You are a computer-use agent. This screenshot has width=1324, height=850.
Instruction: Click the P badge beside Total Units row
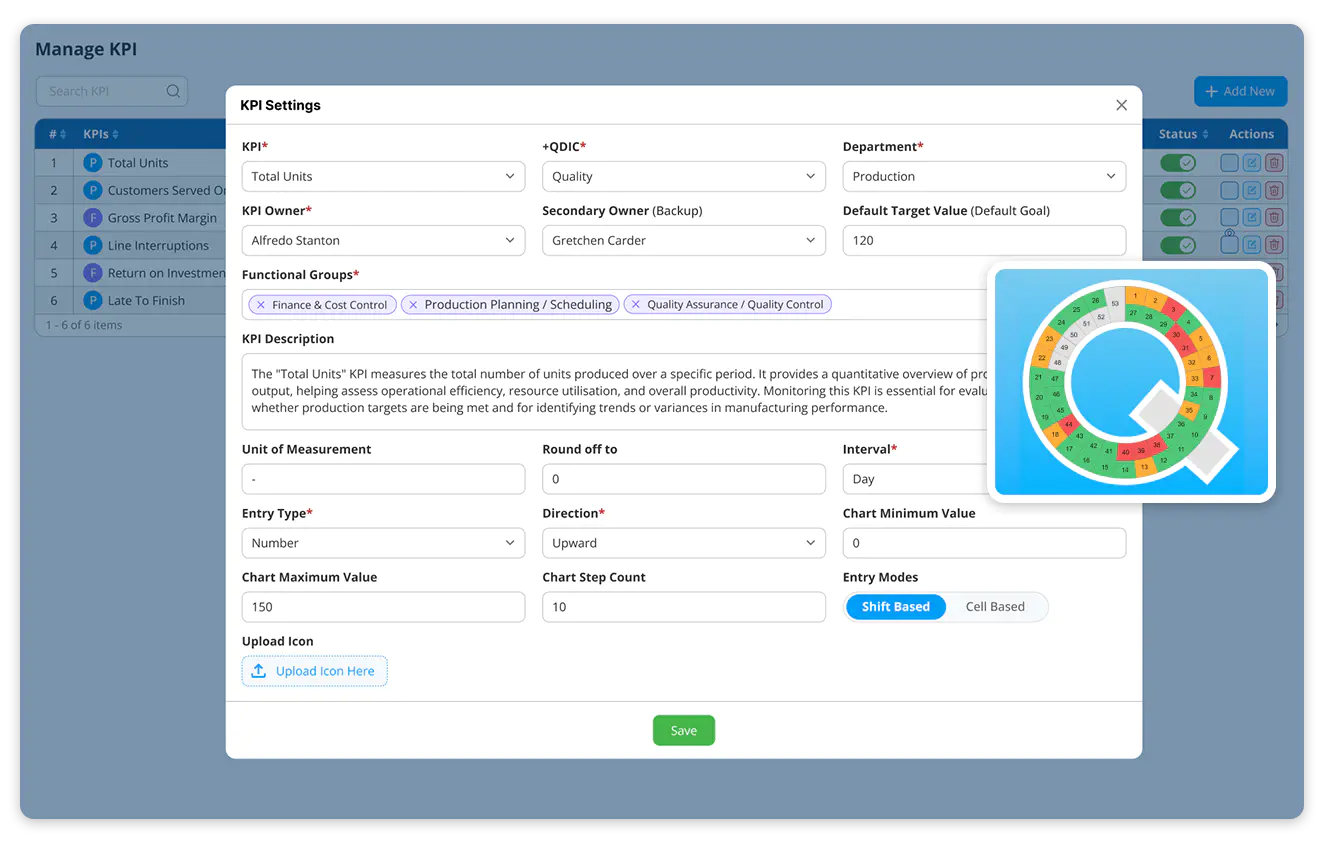(x=93, y=163)
